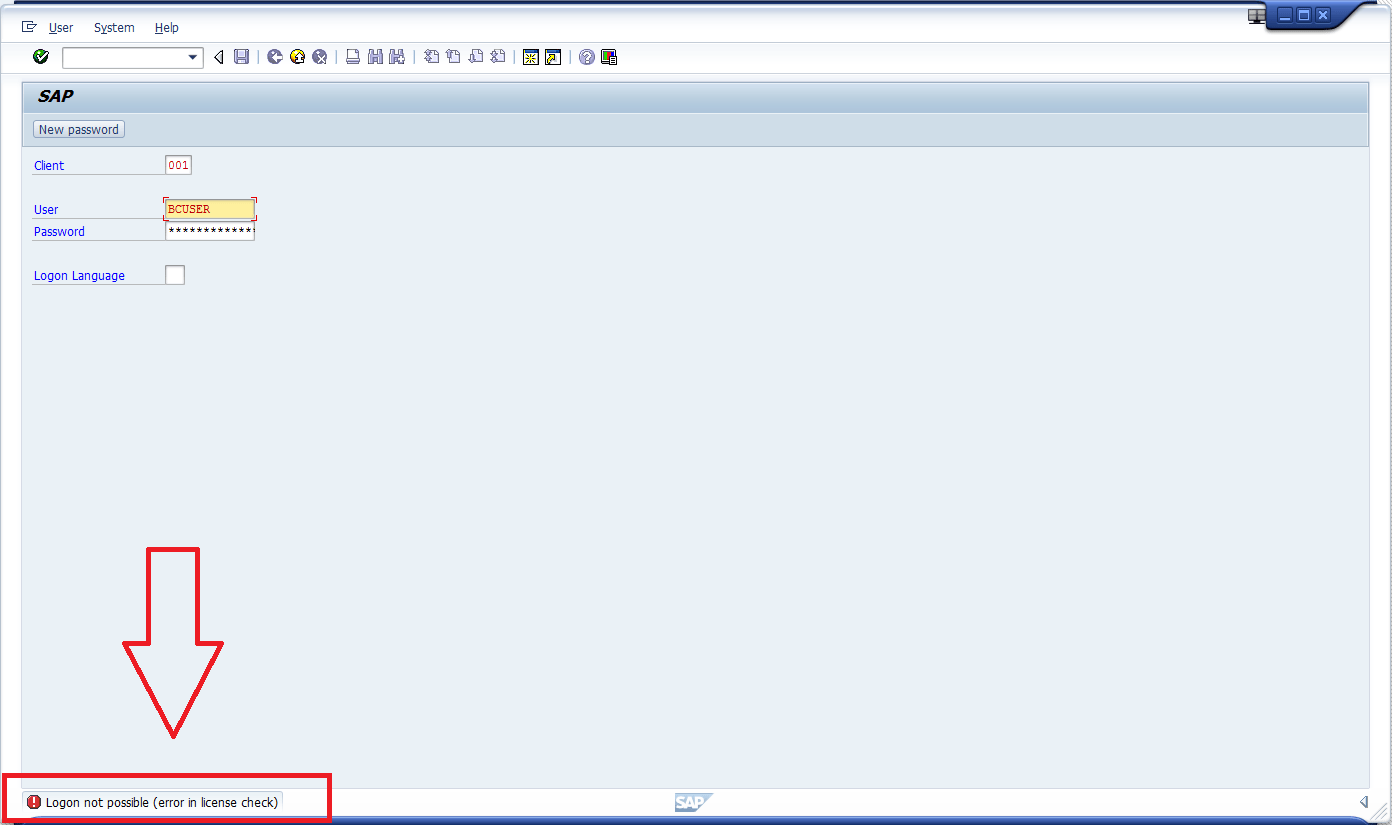Viewport: 1392px width, 825px height.
Task: Click the Logon Language label
Action: point(79,276)
